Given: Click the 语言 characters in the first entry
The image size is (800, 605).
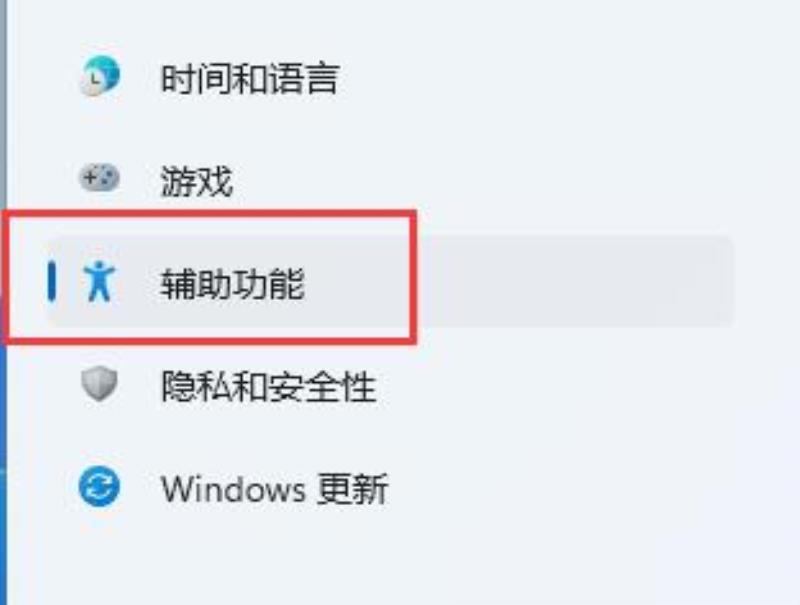Looking at the screenshot, I should 304,79.
